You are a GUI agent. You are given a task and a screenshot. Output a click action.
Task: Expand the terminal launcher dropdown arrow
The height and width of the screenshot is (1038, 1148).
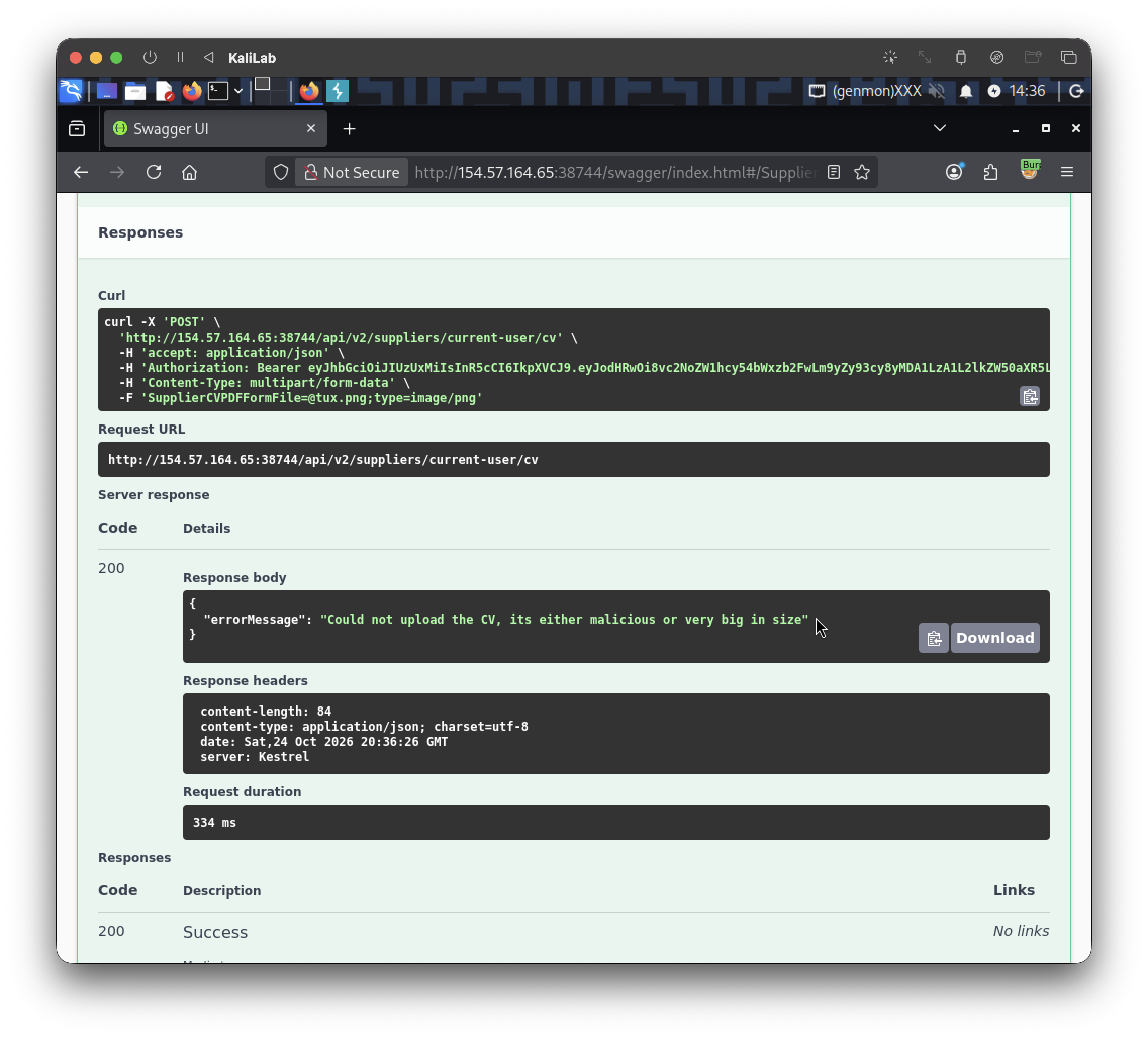click(x=238, y=91)
